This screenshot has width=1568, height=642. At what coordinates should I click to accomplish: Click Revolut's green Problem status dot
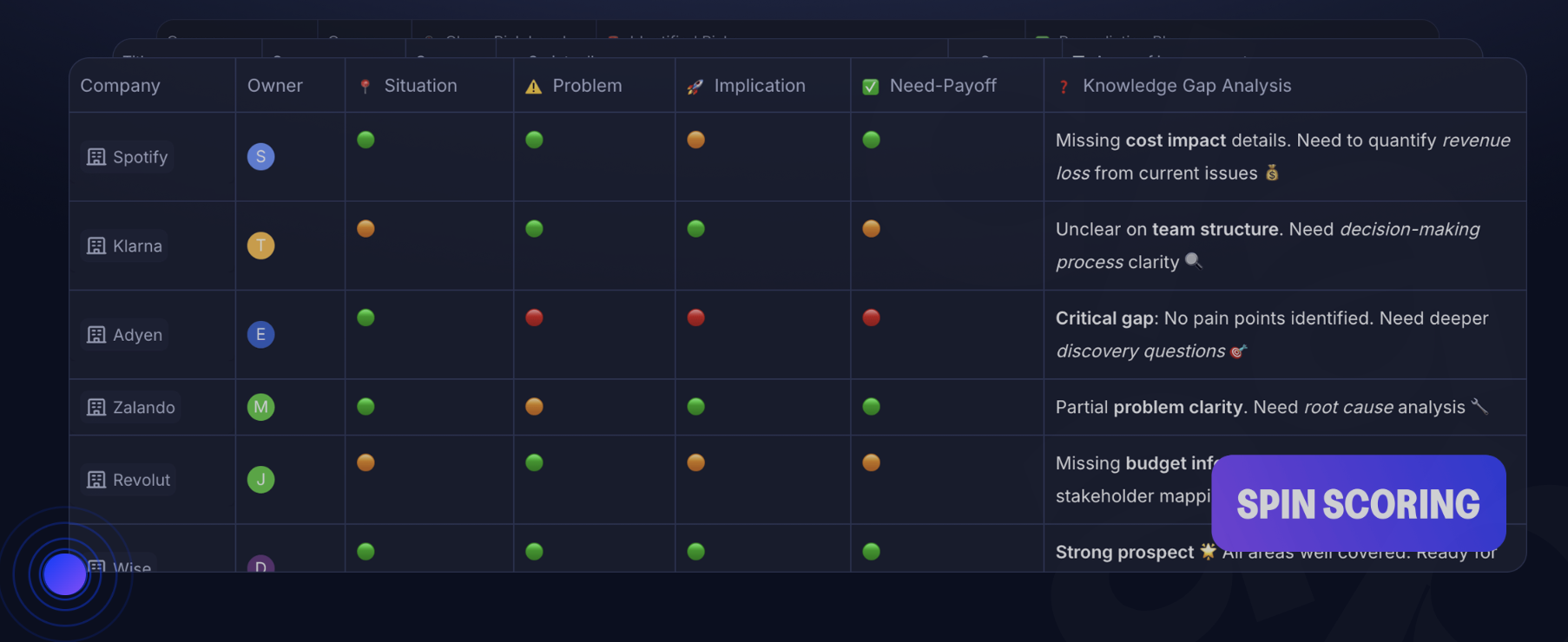click(534, 462)
